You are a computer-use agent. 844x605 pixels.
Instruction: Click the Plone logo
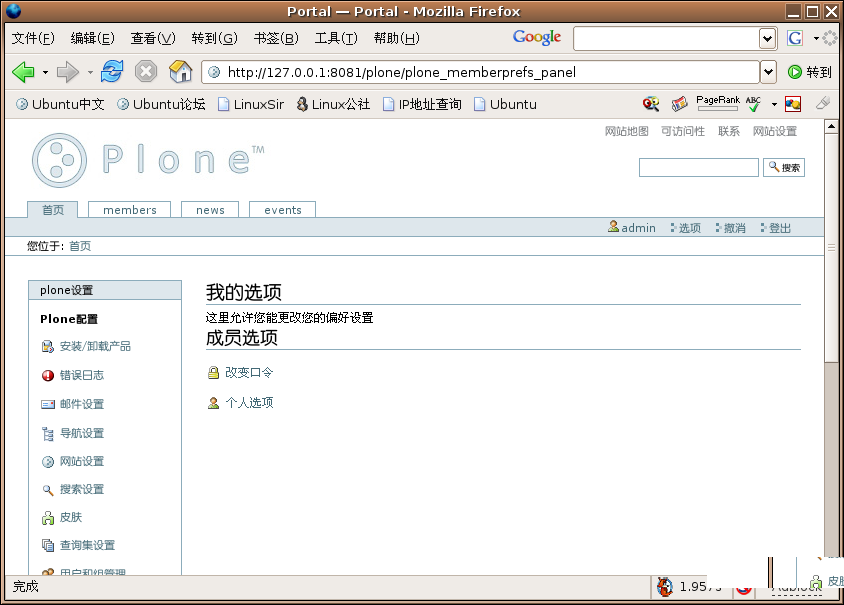point(148,160)
